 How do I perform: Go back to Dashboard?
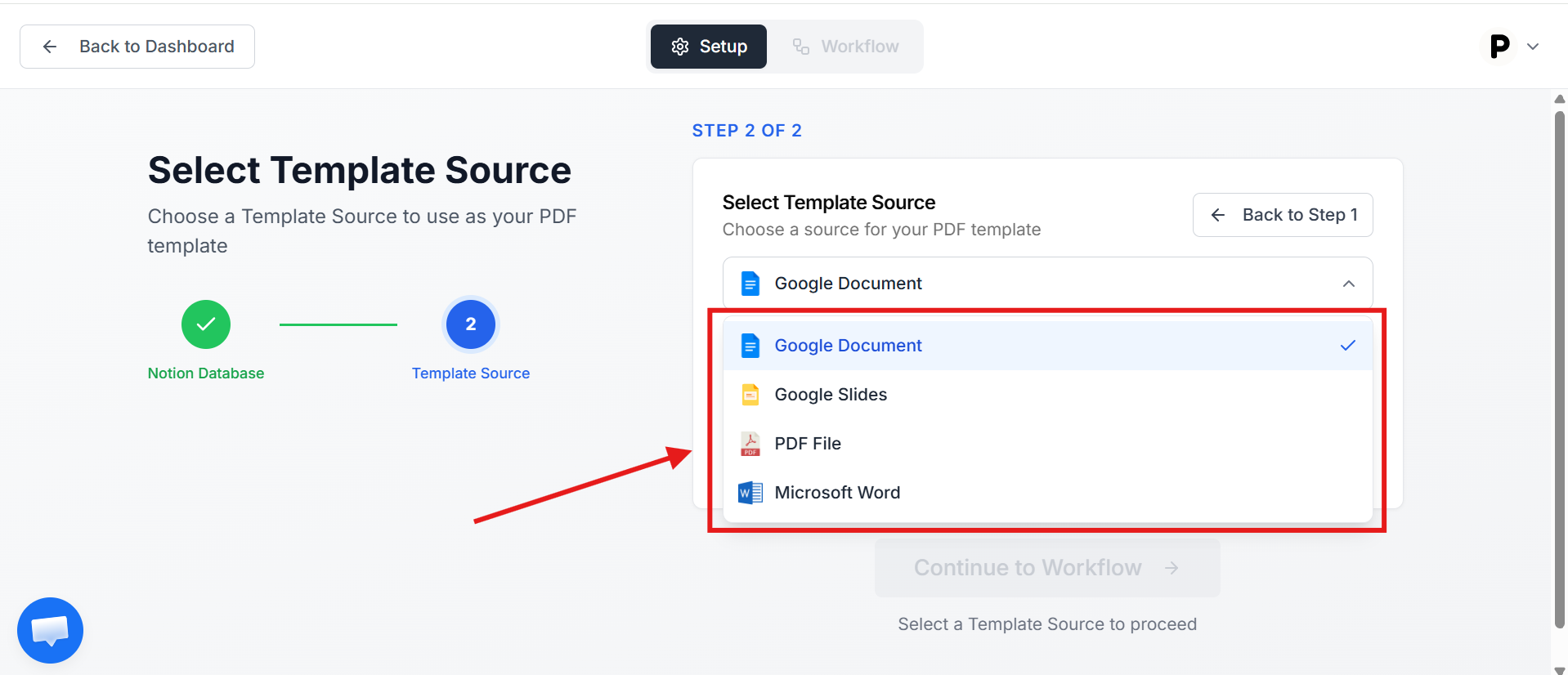pos(137,47)
